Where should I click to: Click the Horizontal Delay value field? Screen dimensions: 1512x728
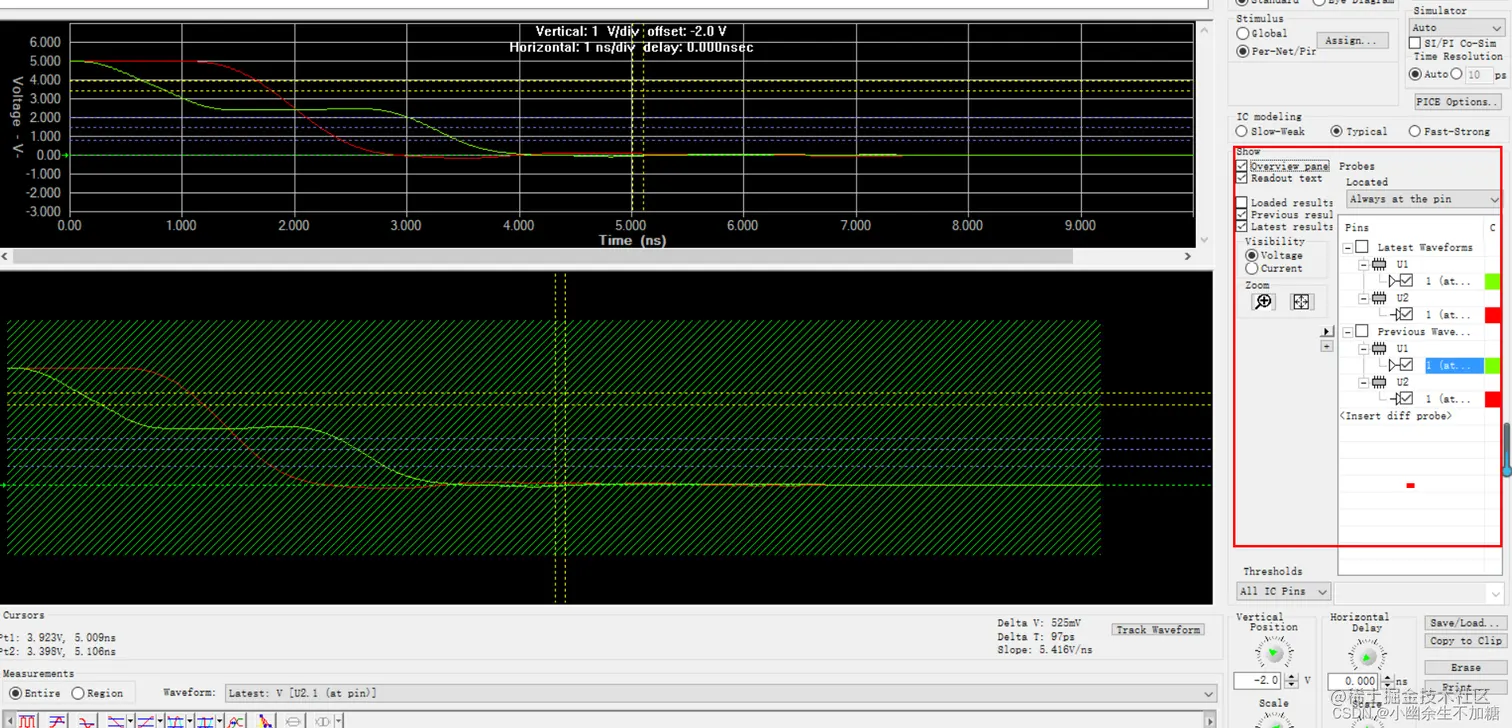pyautogui.click(x=1352, y=681)
